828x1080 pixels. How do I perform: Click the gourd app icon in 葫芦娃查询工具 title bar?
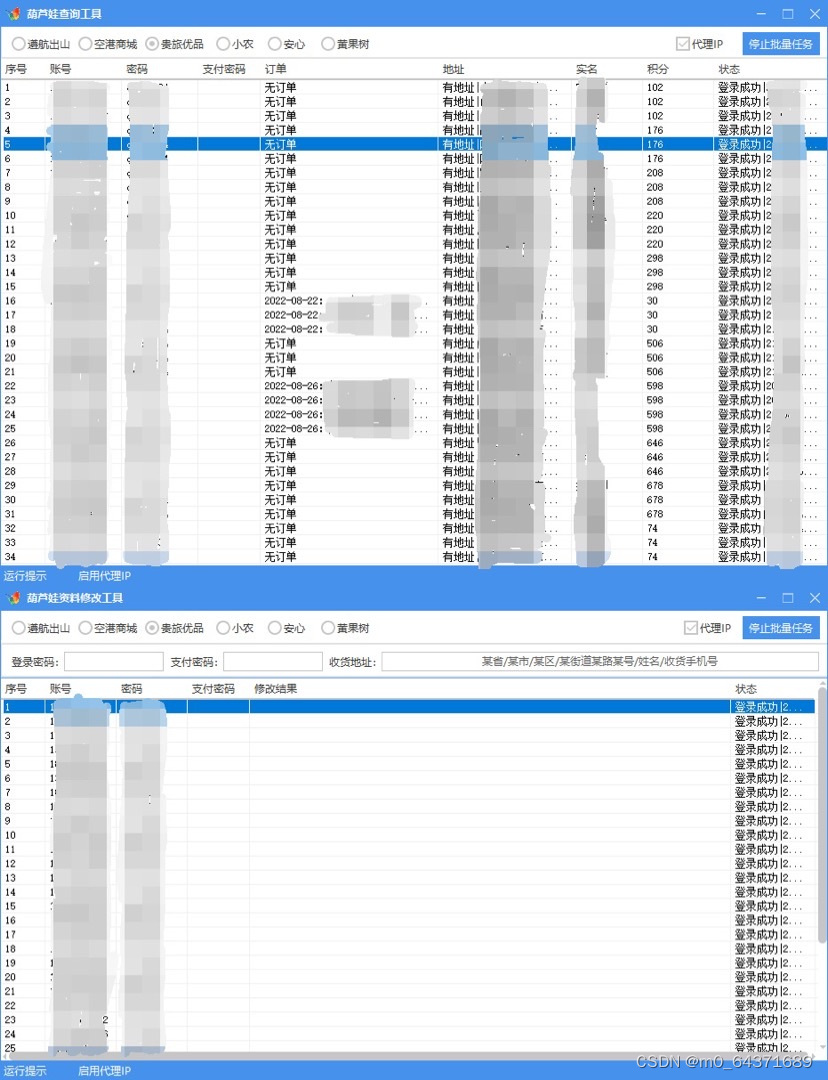point(12,13)
